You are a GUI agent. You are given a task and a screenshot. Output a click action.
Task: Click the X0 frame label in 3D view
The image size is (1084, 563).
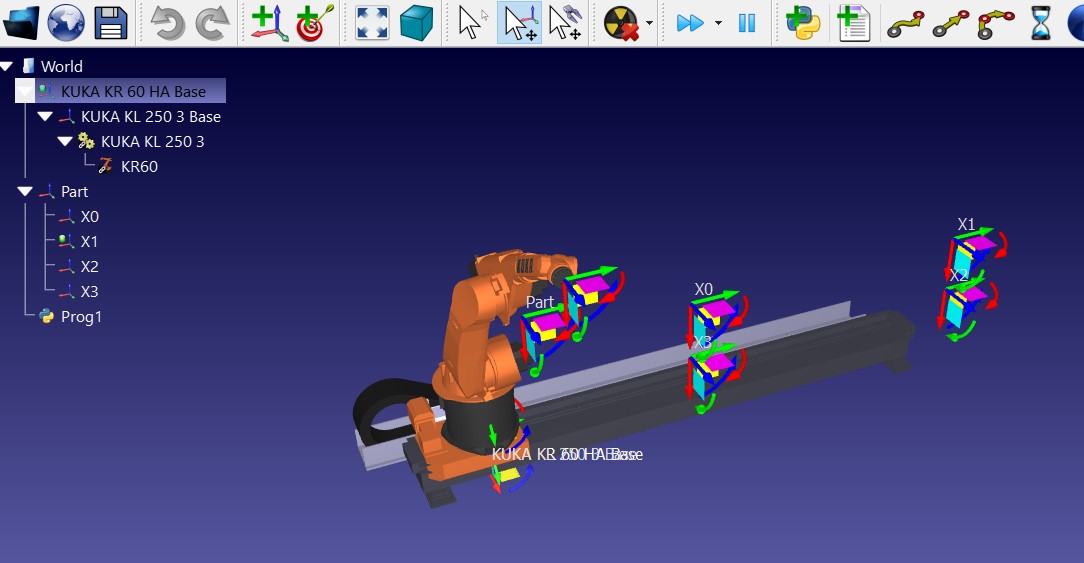704,289
